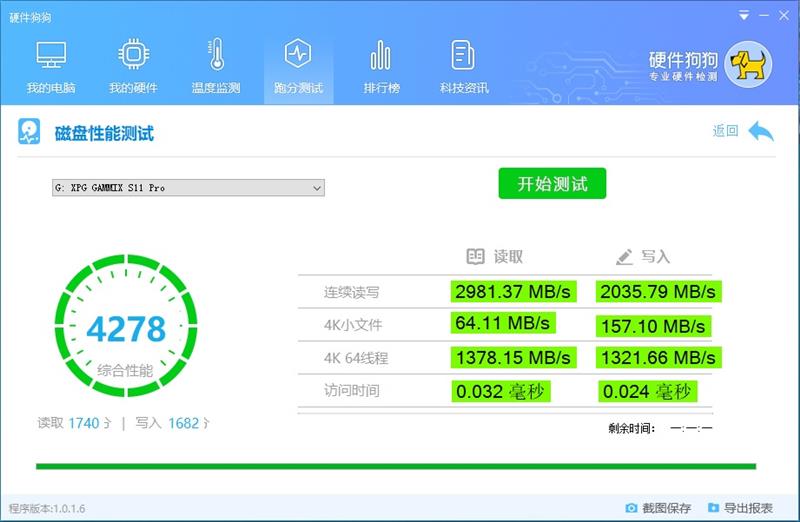Click the disk performance test icon
Screen dimensions: 800x522
click(x=29, y=132)
